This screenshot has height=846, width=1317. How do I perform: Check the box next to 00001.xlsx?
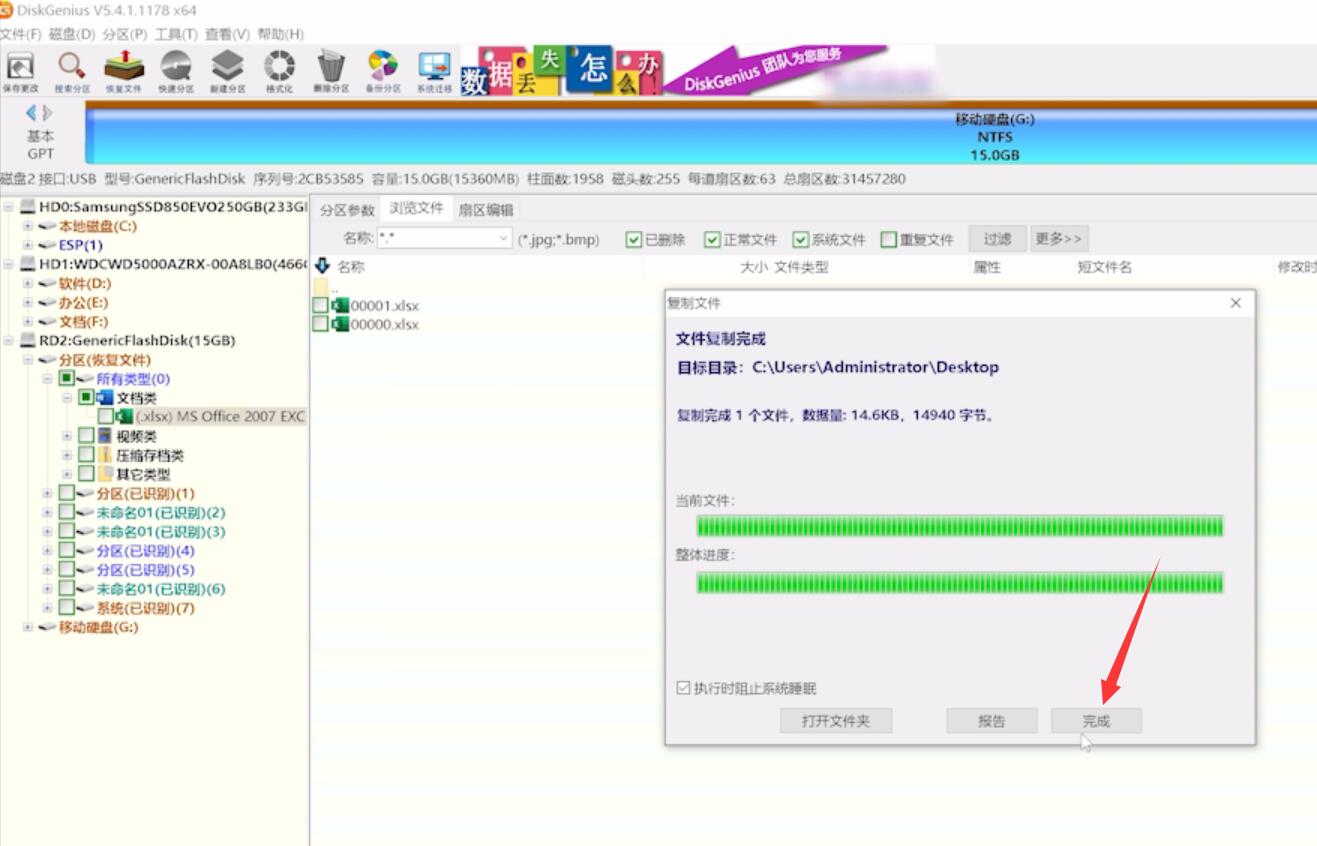click(x=320, y=305)
